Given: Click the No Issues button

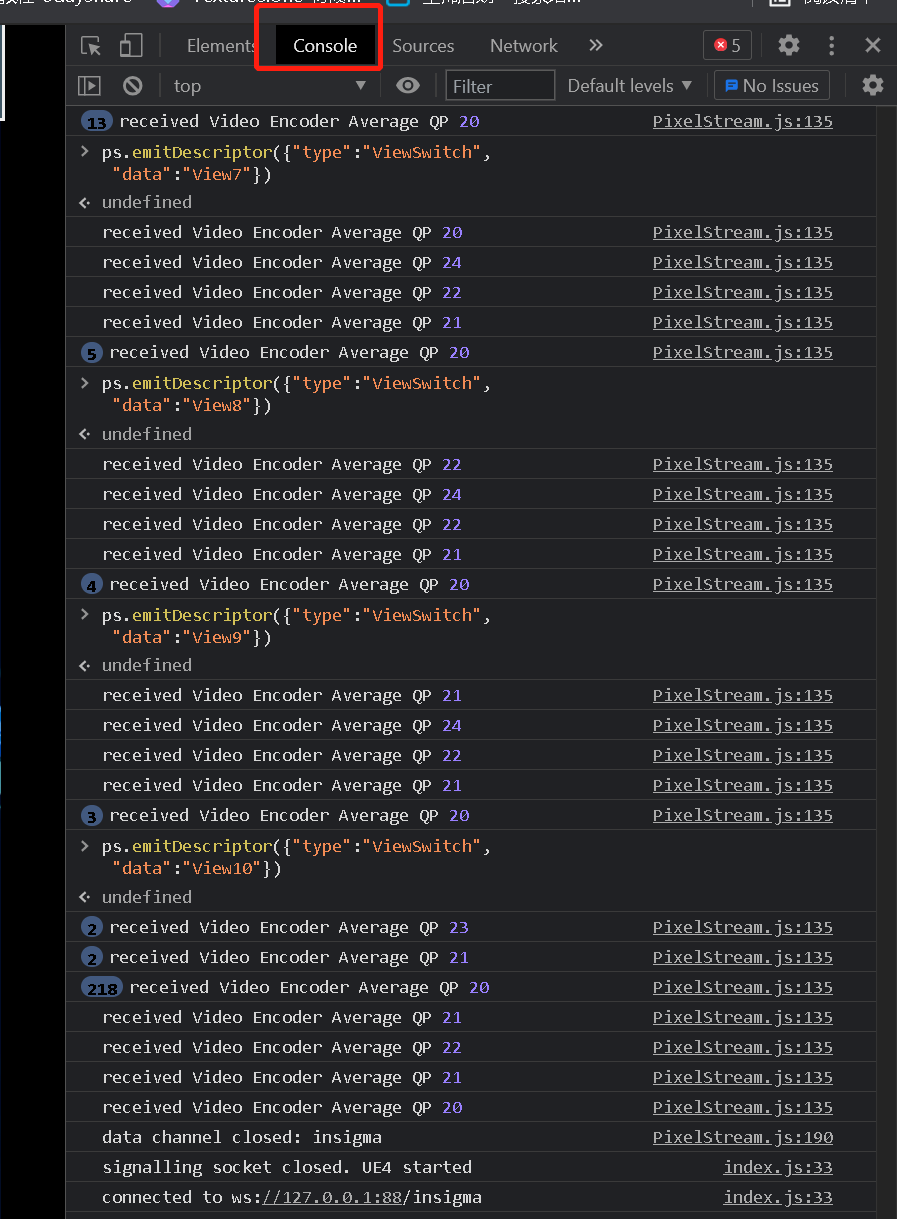Looking at the screenshot, I should 771,86.
